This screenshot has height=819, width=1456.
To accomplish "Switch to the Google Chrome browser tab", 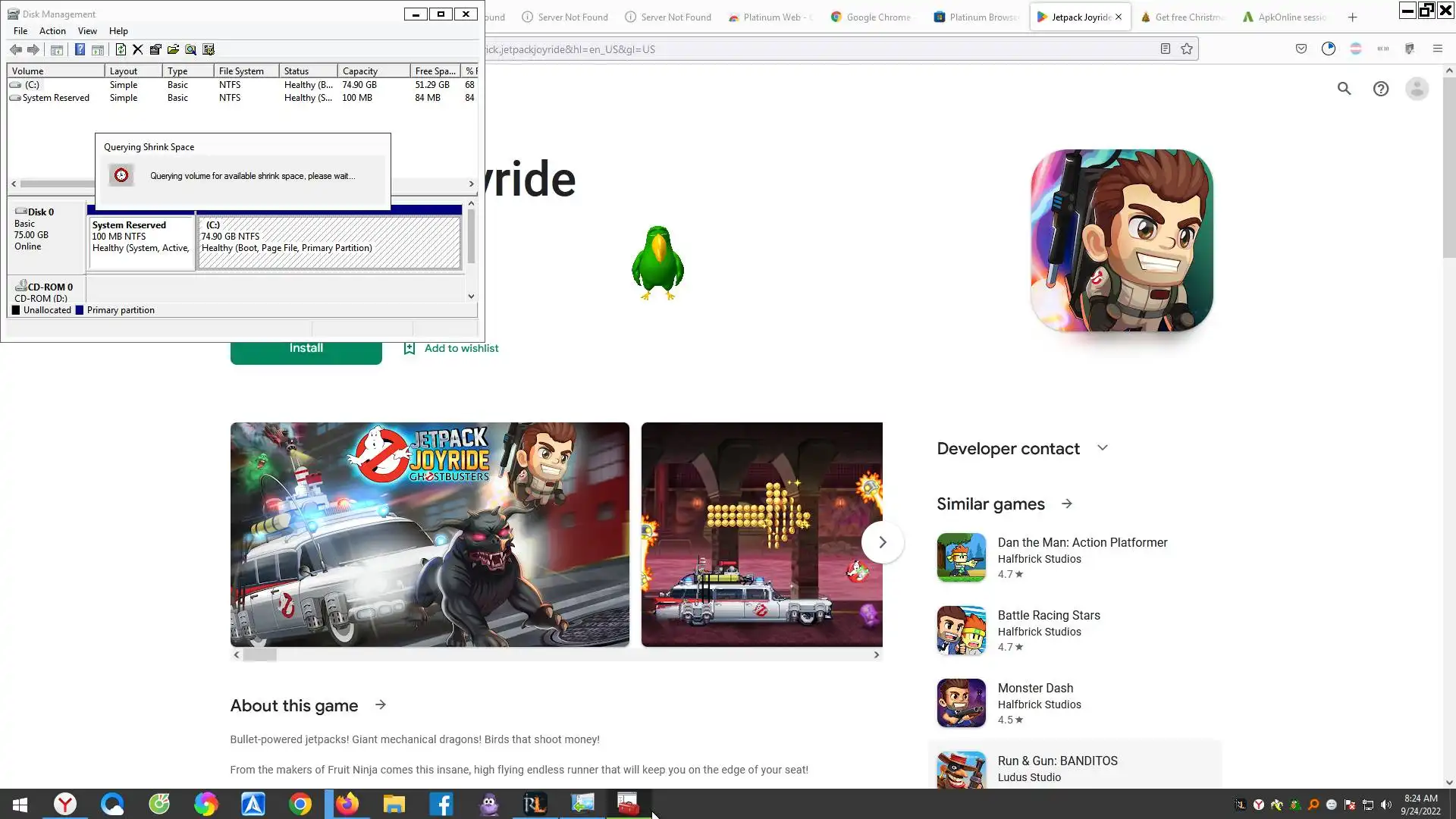I will [x=872, y=17].
